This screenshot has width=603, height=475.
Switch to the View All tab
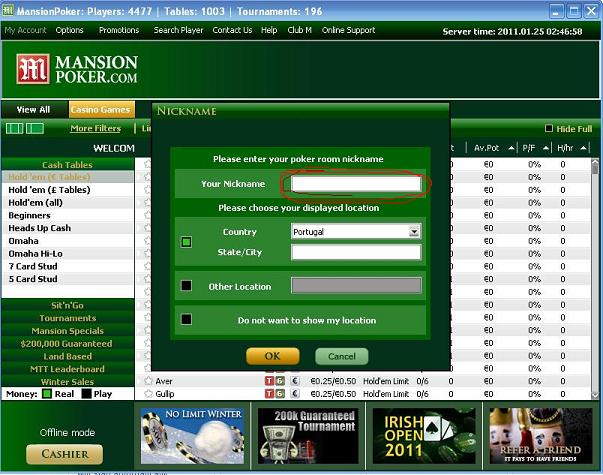(33, 110)
